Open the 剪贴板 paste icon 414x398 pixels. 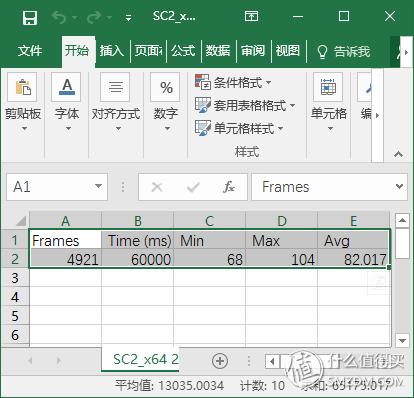click(x=22, y=87)
